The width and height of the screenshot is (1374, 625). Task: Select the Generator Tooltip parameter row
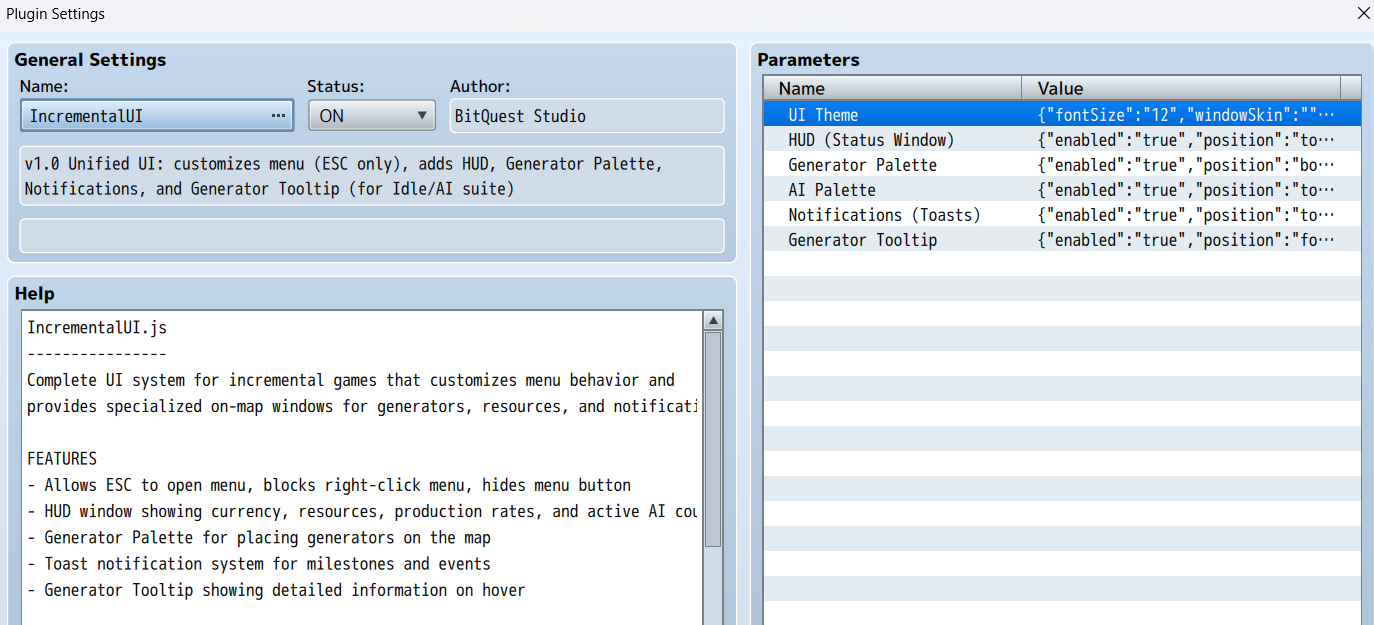(x=862, y=240)
